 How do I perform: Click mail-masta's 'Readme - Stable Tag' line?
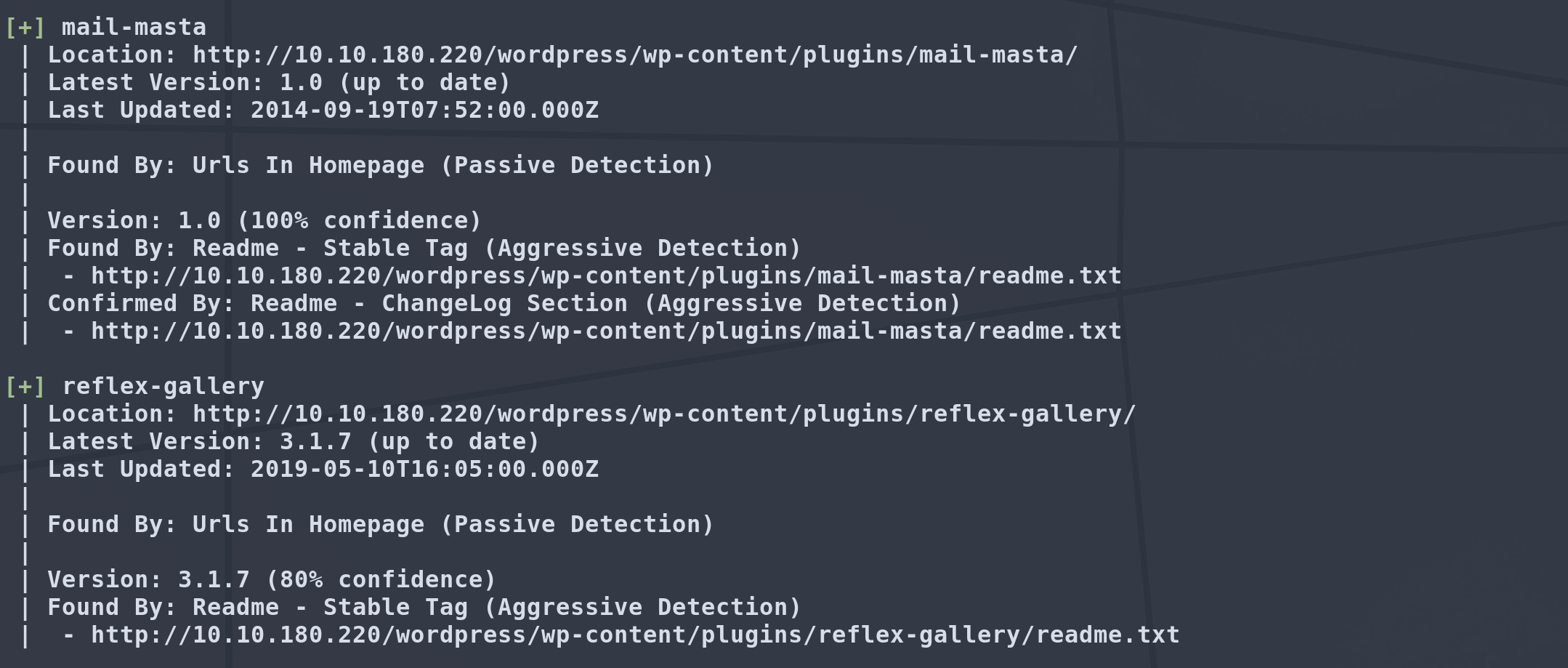tap(424, 249)
